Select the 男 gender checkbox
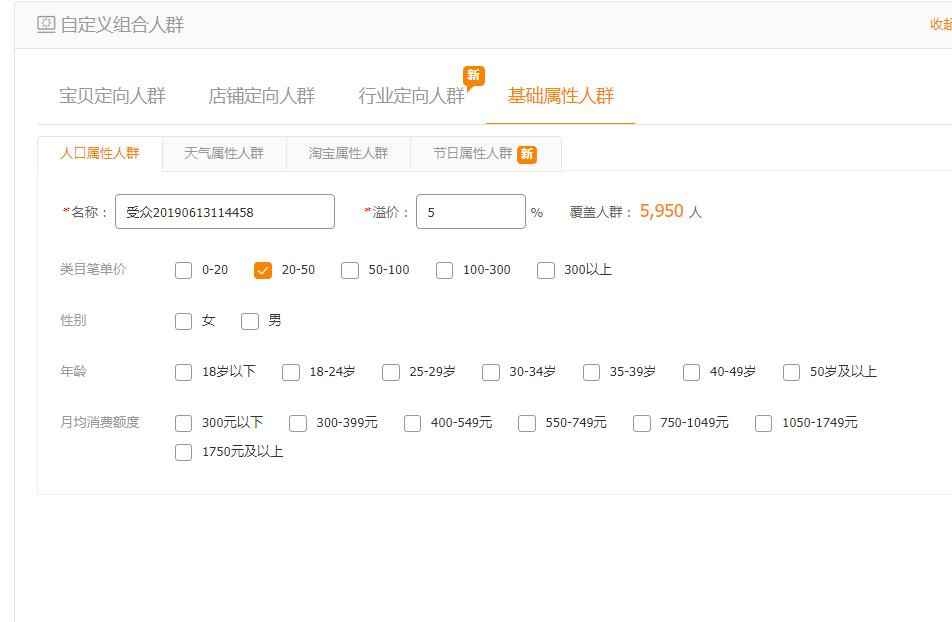Image resolution: width=952 pixels, height=622 pixels. pyautogui.click(x=249, y=321)
